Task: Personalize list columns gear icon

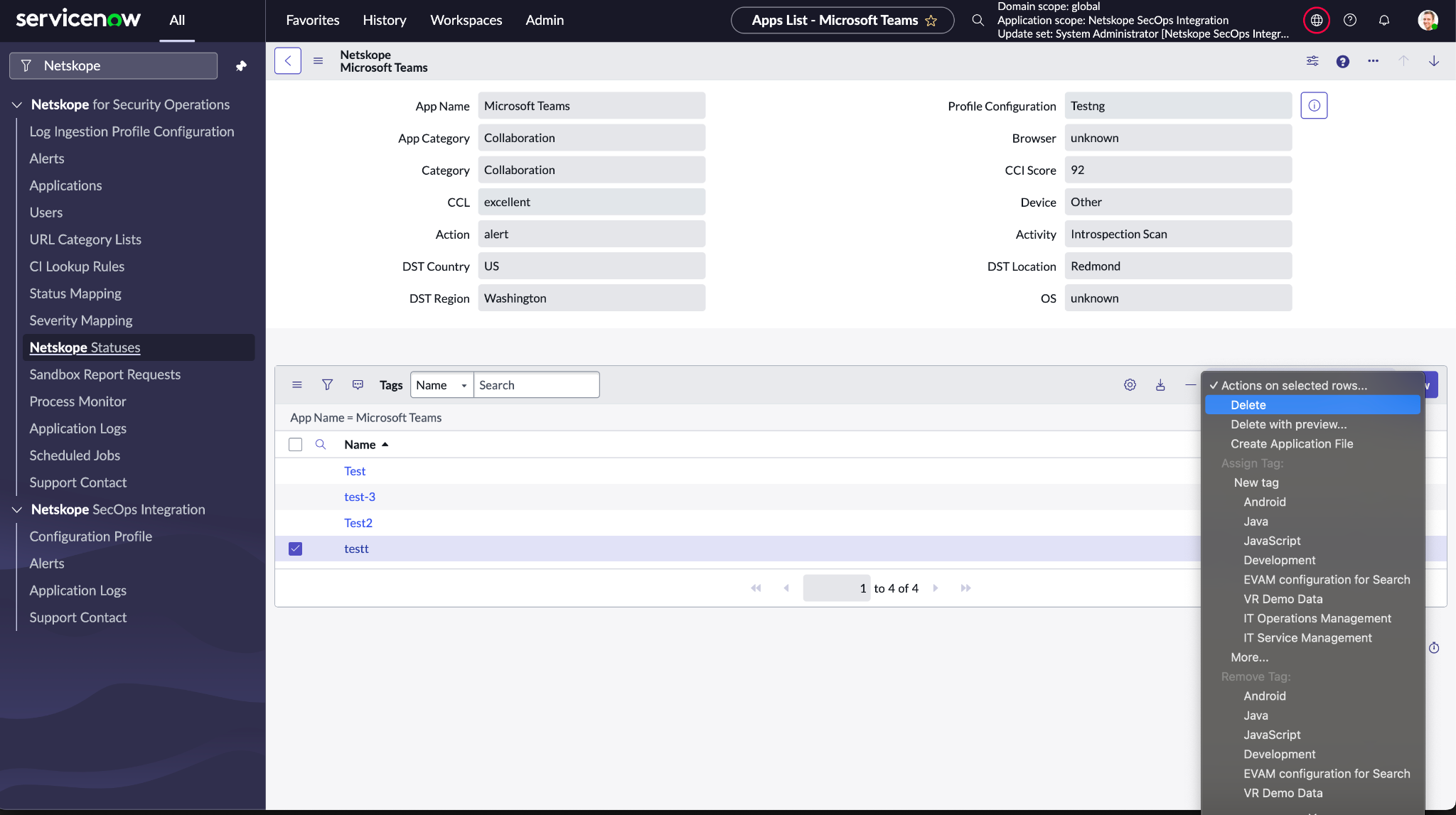Action: click(1130, 384)
